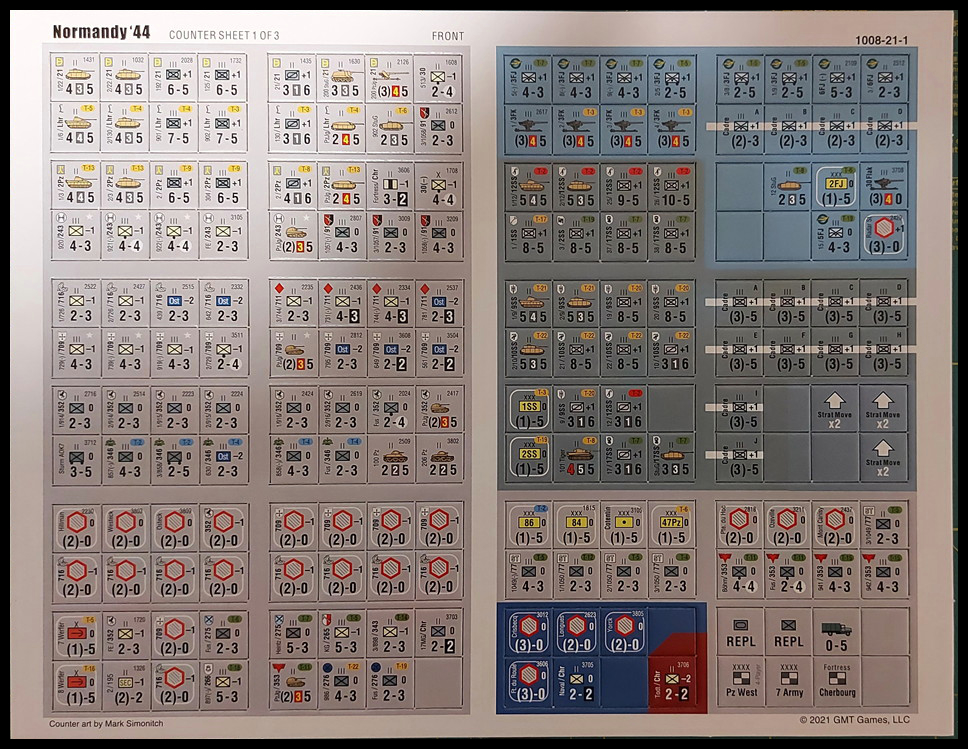
Task: Select the 25/12SS 9-5 infantry counter
Action: 624,186
